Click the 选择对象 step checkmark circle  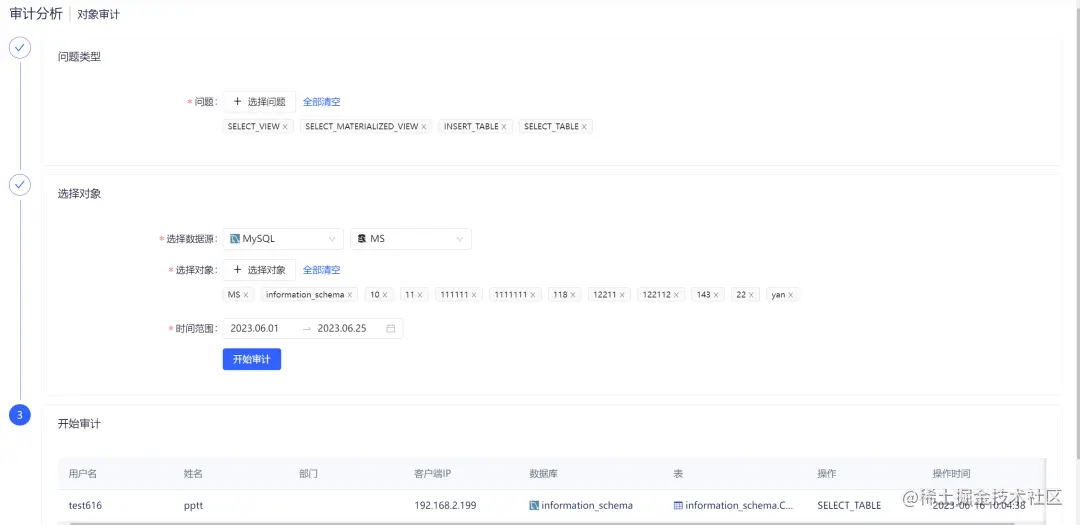[20, 185]
